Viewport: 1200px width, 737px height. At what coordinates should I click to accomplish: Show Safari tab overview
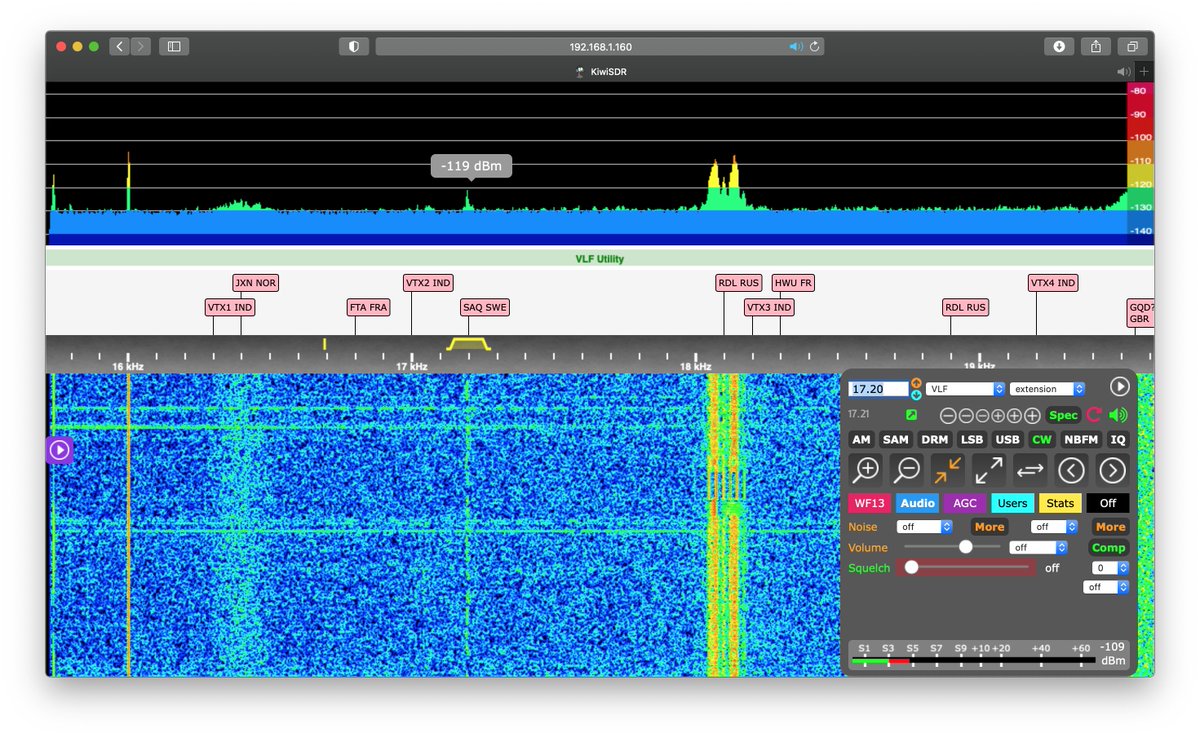click(1133, 46)
